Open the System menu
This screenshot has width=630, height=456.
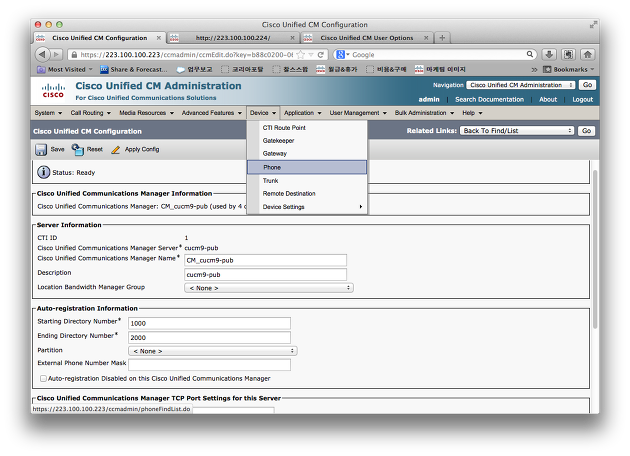point(48,113)
